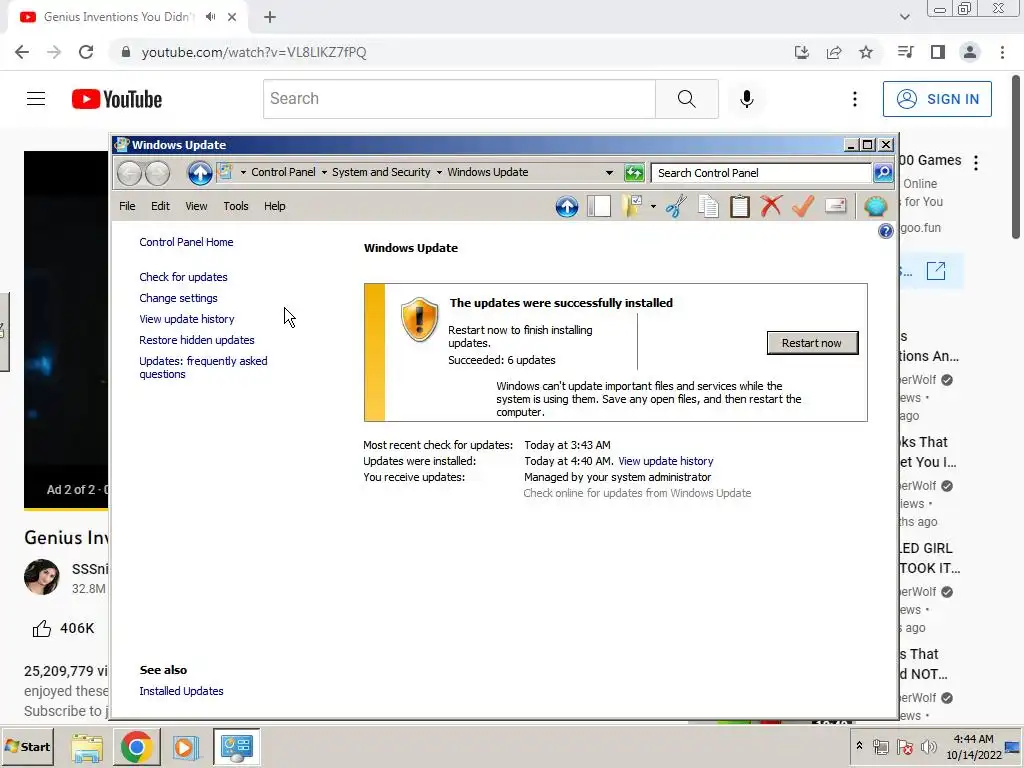The width and height of the screenshot is (1024, 768).
Task: Click the green refresh icon beside the address bar
Action: coord(634,173)
